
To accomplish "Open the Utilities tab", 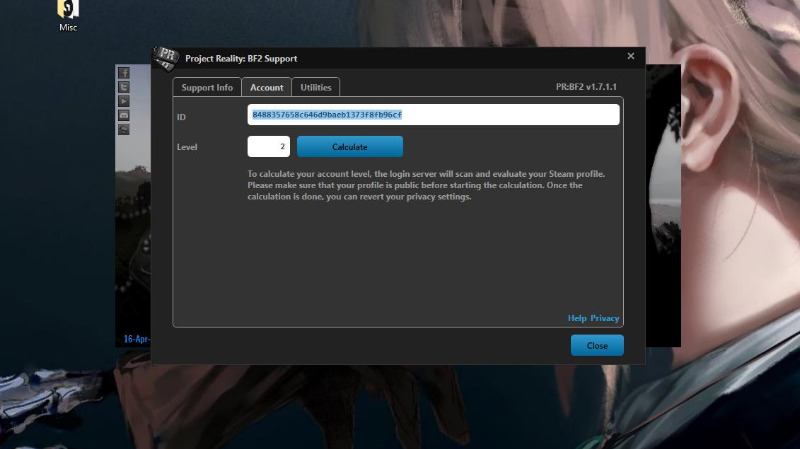I will click(x=315, y=87).
